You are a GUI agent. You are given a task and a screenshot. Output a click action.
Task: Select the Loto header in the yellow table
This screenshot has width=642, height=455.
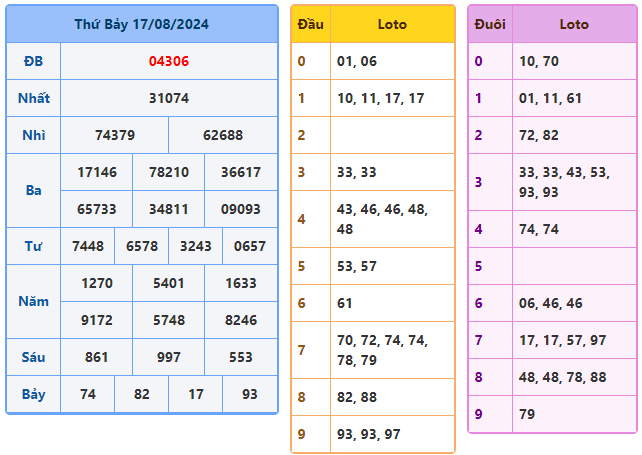tap(392, 24)
